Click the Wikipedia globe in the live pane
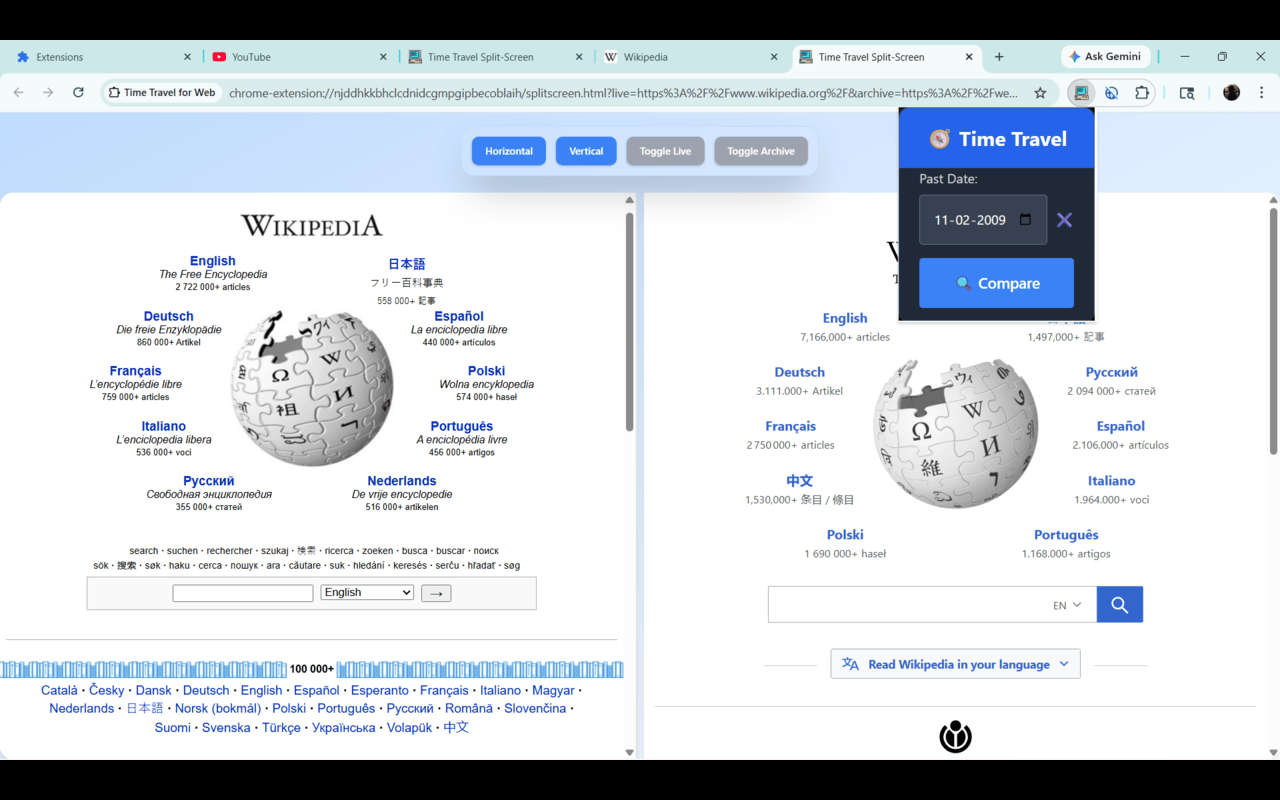 [x=956, y=433]
